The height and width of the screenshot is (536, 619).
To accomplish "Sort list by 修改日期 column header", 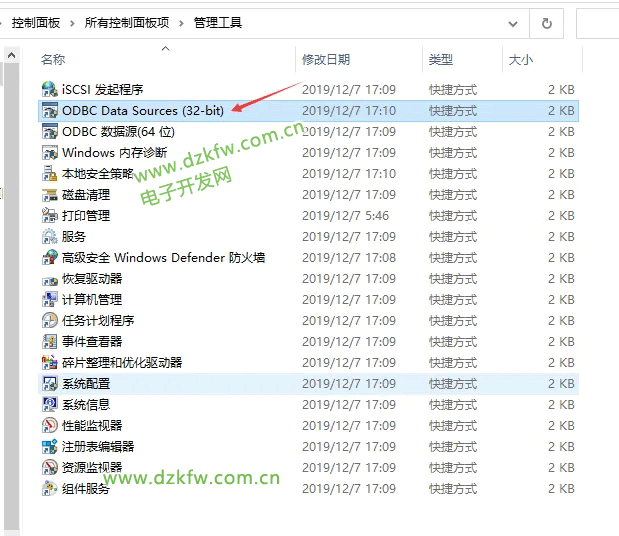I will coord(326,60).
